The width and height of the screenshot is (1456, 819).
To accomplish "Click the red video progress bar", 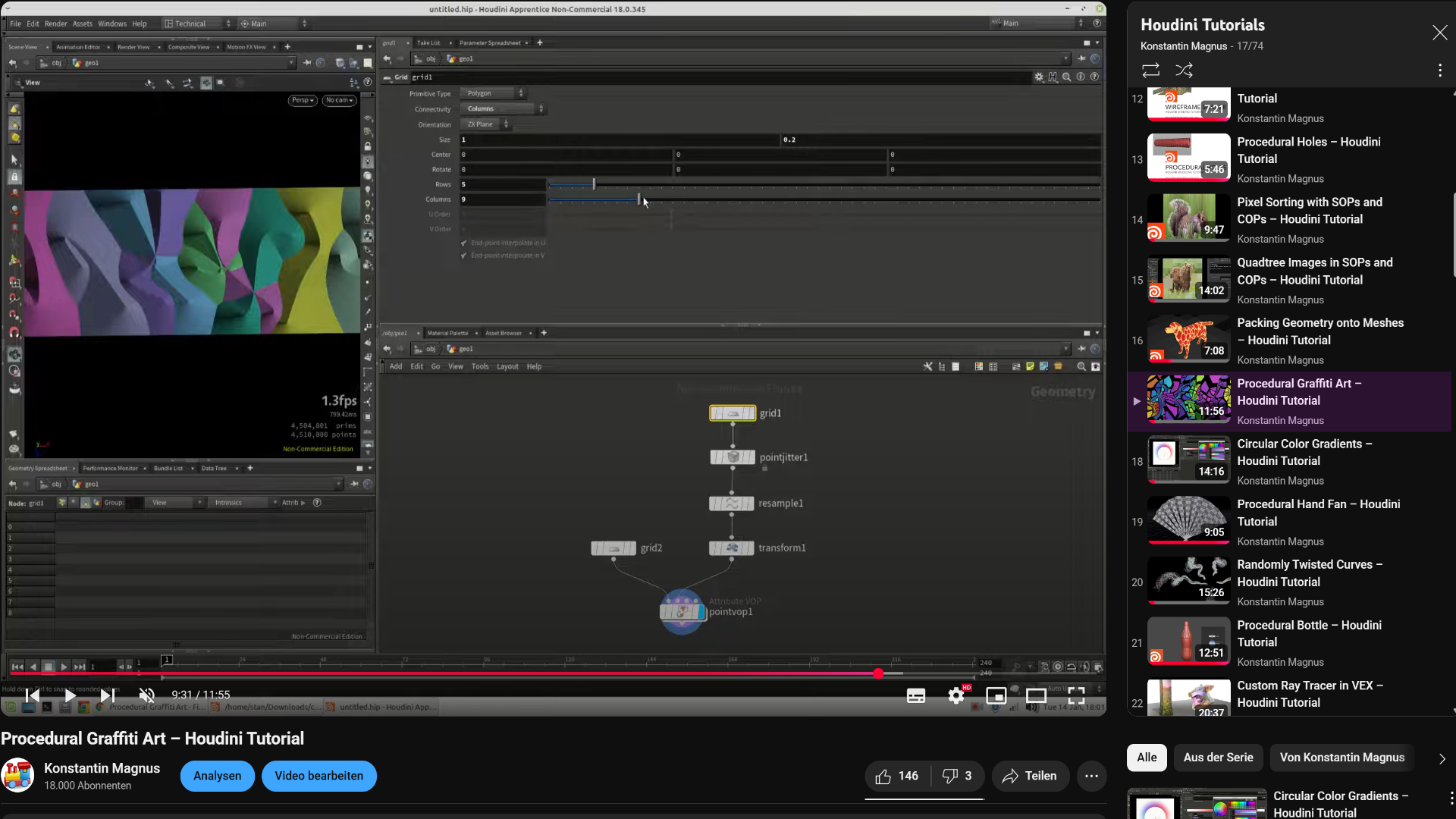I will point(455,673).
